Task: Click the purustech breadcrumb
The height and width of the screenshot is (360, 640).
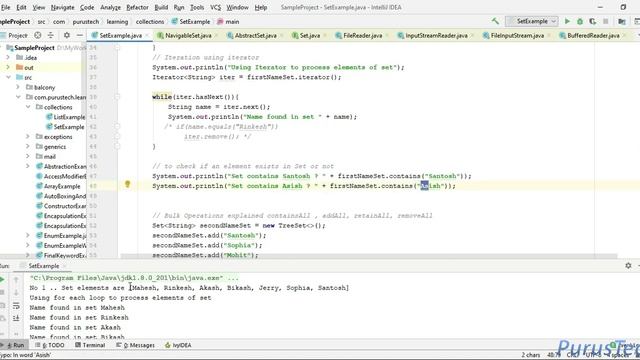Action: click(86, 22)
